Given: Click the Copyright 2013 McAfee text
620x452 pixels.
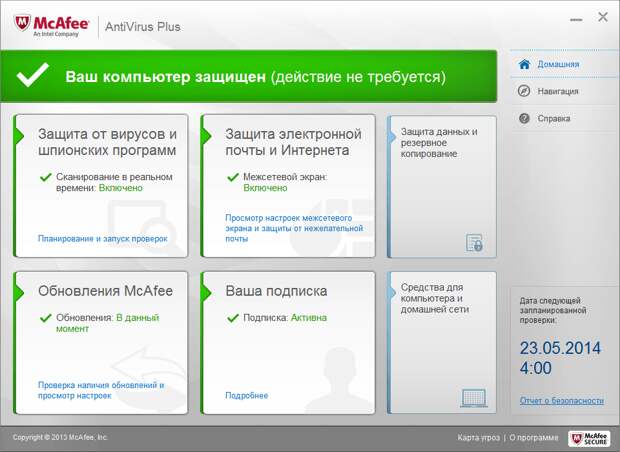Looking at the screenshot, I should (x=60, y=437).
